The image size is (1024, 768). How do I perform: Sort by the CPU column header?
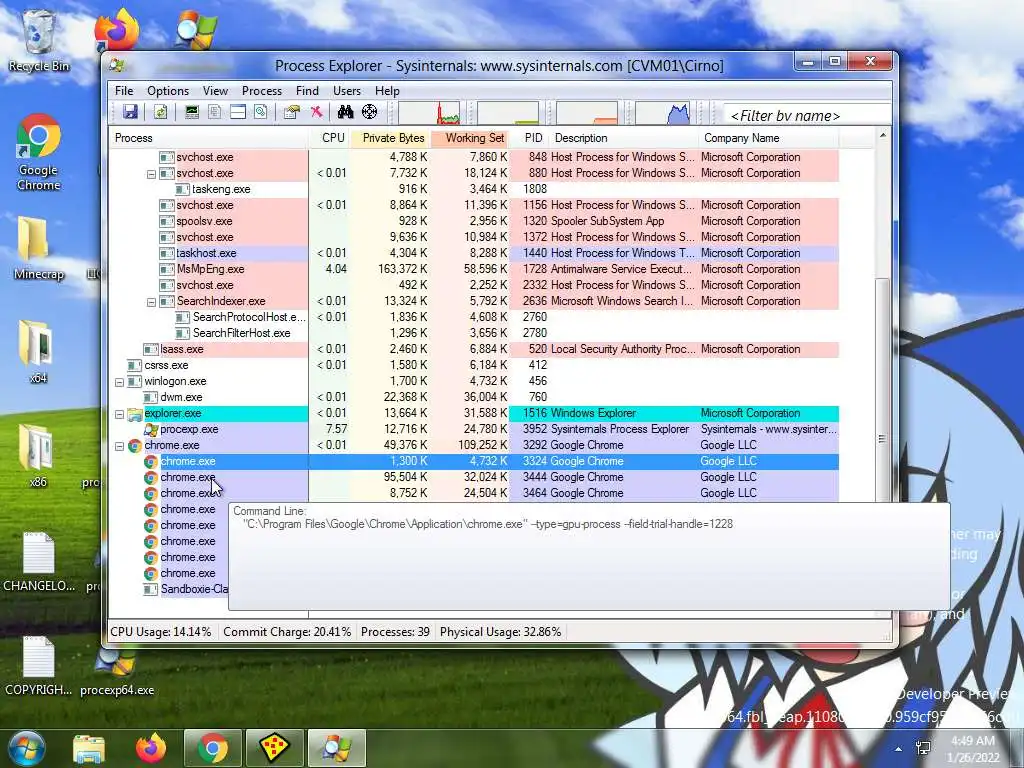(330, 138)
